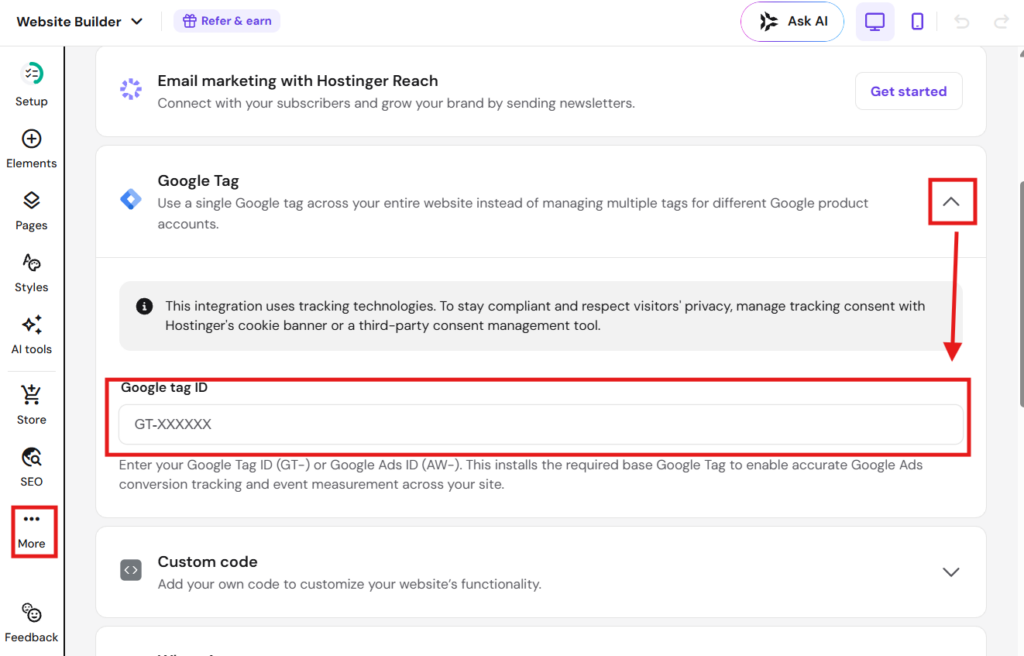This screenshot has width=1024, height=656.
Task: Click the Custom code heading
Action: (207, 561)
